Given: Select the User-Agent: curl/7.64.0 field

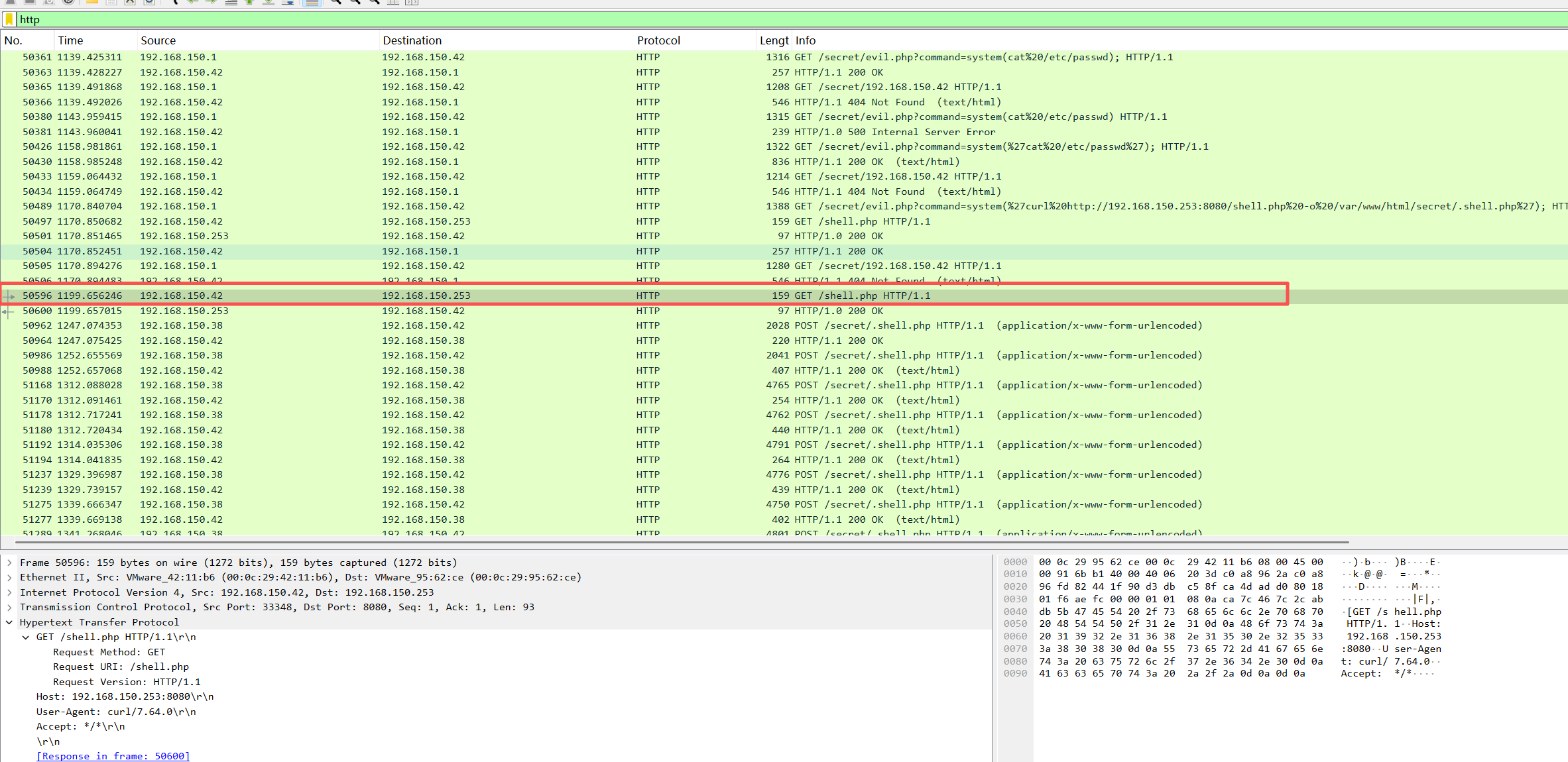Looking at the screenshot, I should pyautogui.click(x=116, y=712).
